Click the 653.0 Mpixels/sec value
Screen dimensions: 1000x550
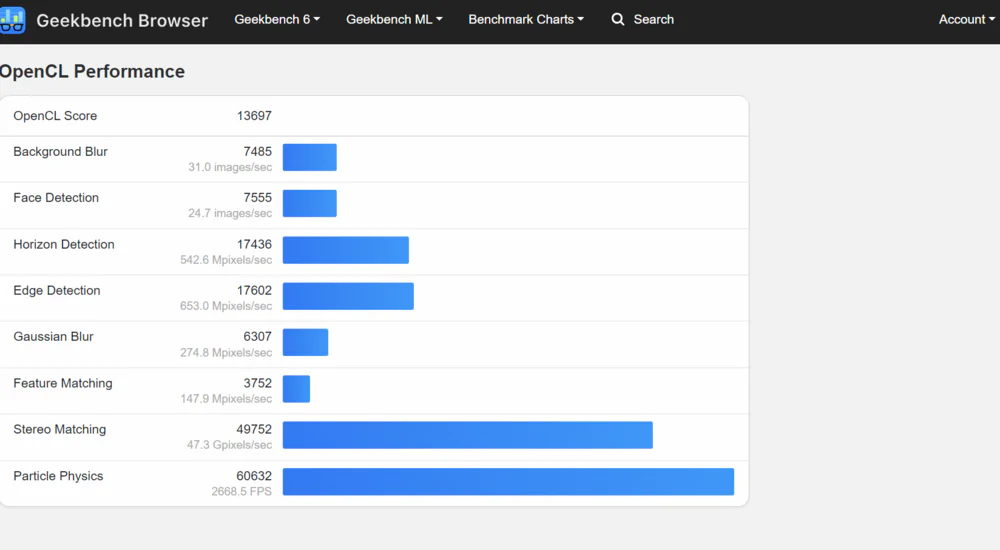226,306
